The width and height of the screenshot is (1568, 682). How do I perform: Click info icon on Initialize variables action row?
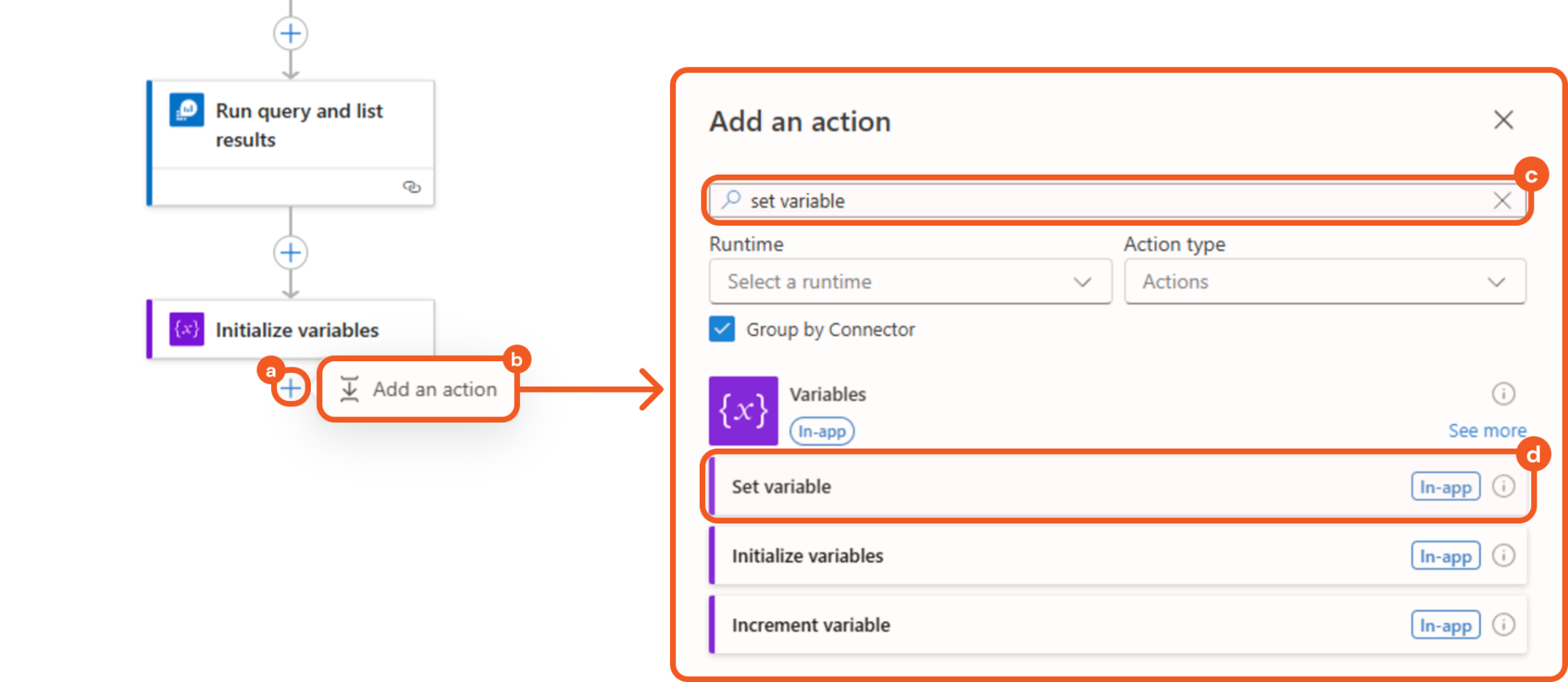click(x=1503, y=556)
